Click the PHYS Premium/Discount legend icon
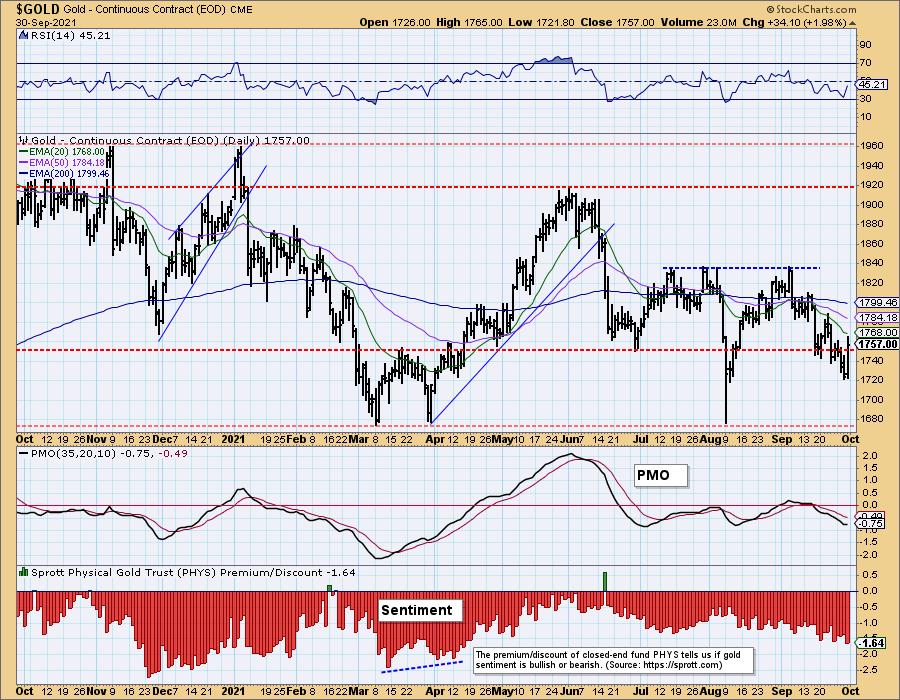This screenshot has width=900, height=700. [23, 572]
